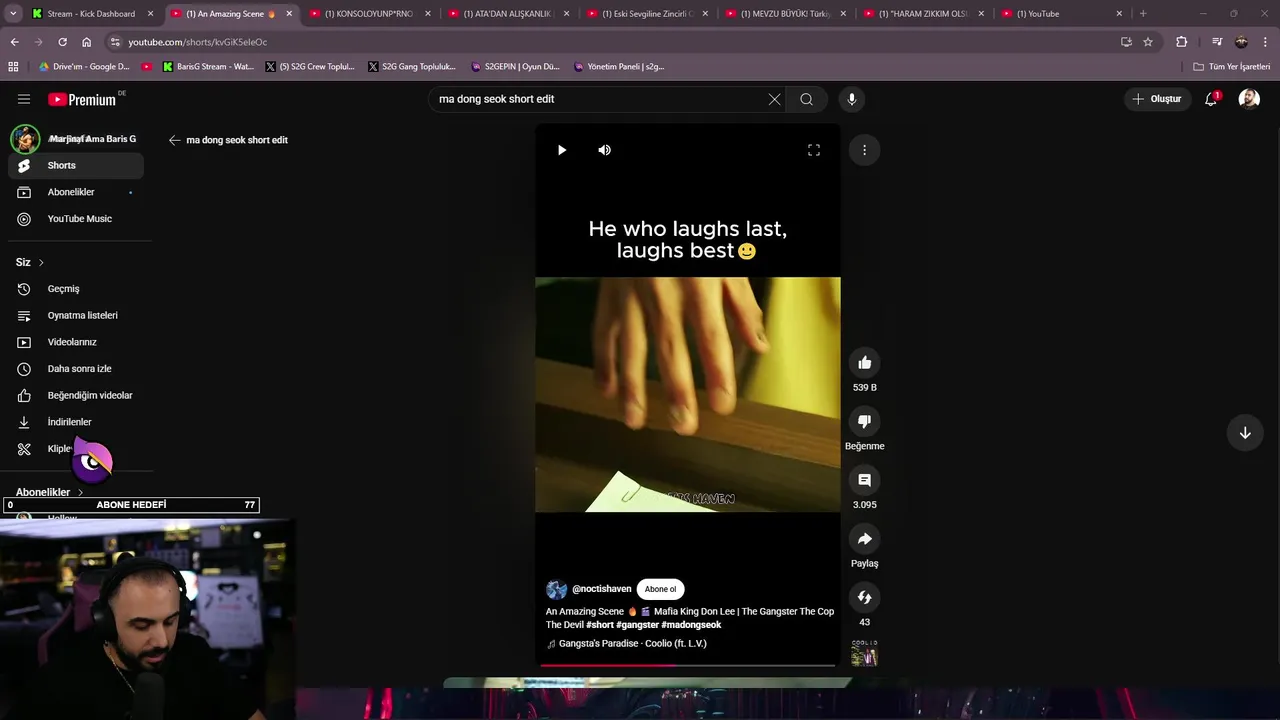
Task: Click the Oluştur create button
Action: coord(1157,99)
